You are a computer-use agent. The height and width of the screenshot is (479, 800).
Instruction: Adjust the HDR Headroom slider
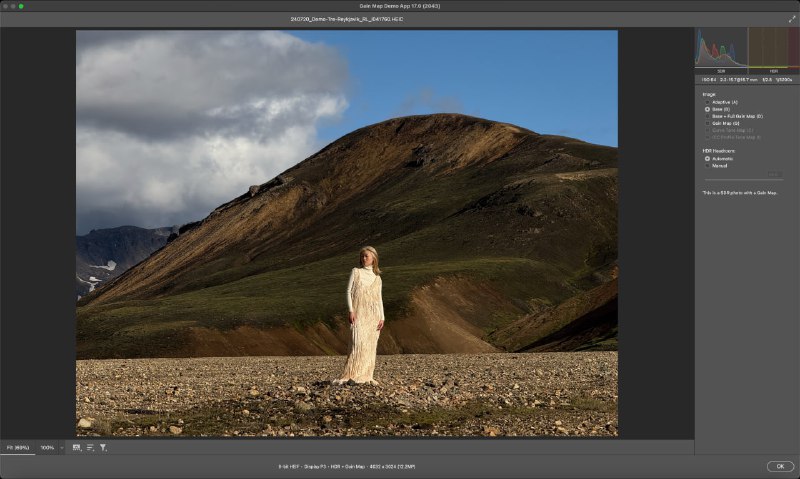(744, 180)
